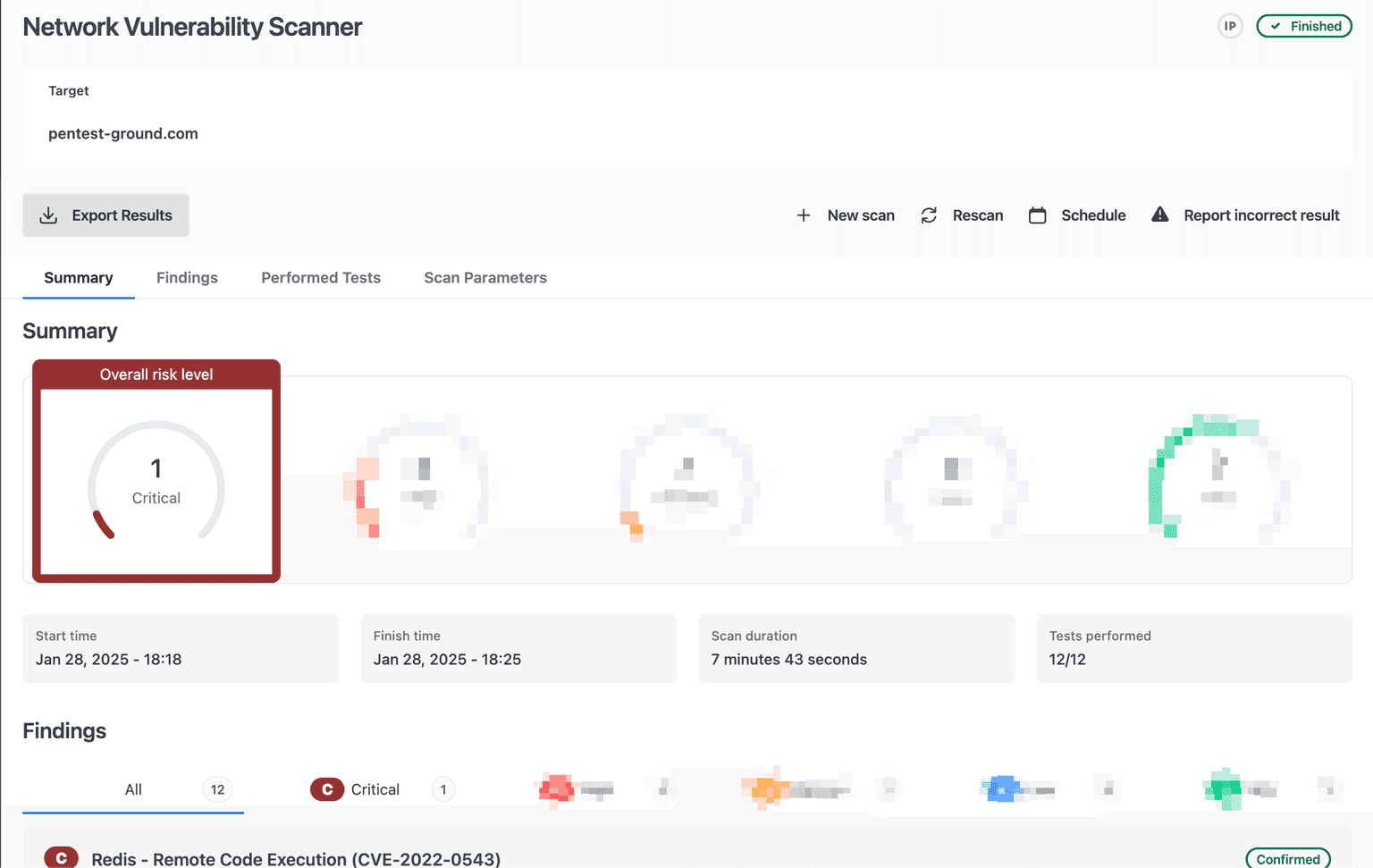Show All 12 findings filter
This screenshot has width=1373, height=868.
point(133,789)
